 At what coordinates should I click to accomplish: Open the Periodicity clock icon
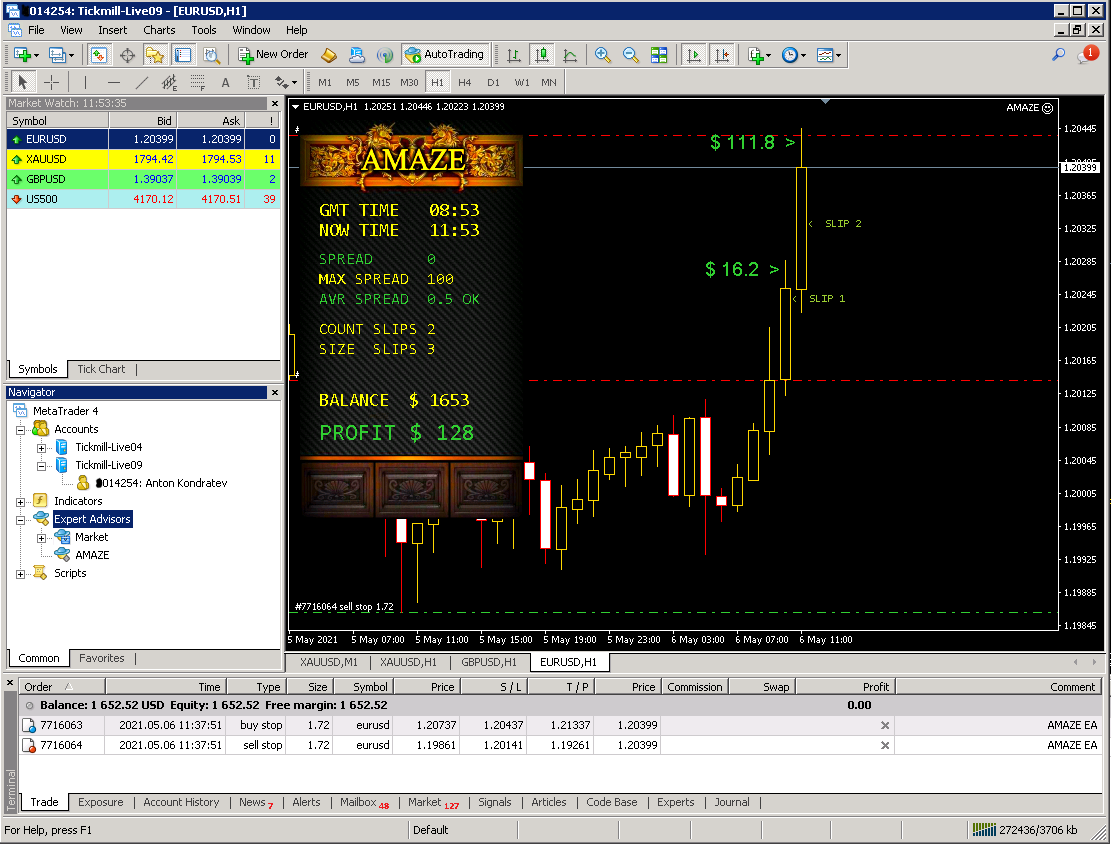(789, 55)
